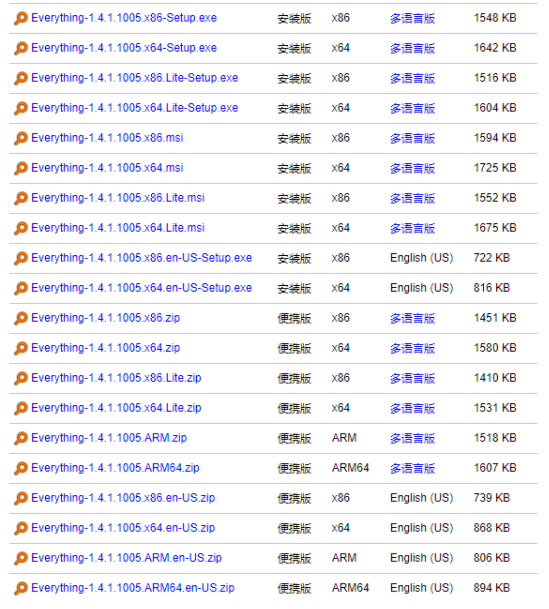Select the 1725 KB size text
Viewport: 549px width, 609px height.
coord(495,168)
